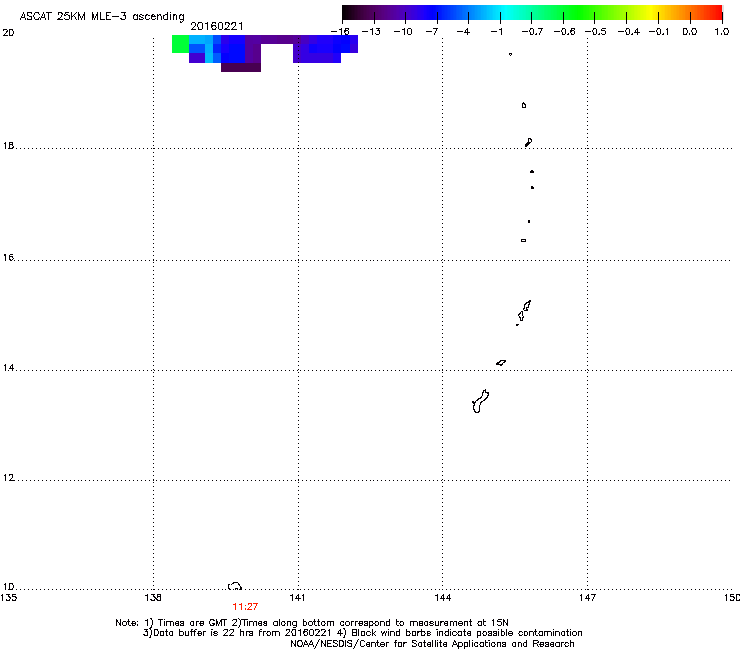Click the Guam island outline
The image size is (740, 650).
click(x=480, y=402)
